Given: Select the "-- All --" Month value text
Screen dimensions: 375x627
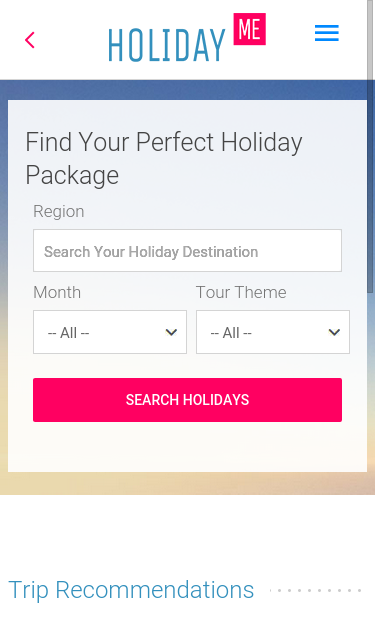Looking at the screenshot, I should [68, 333].
